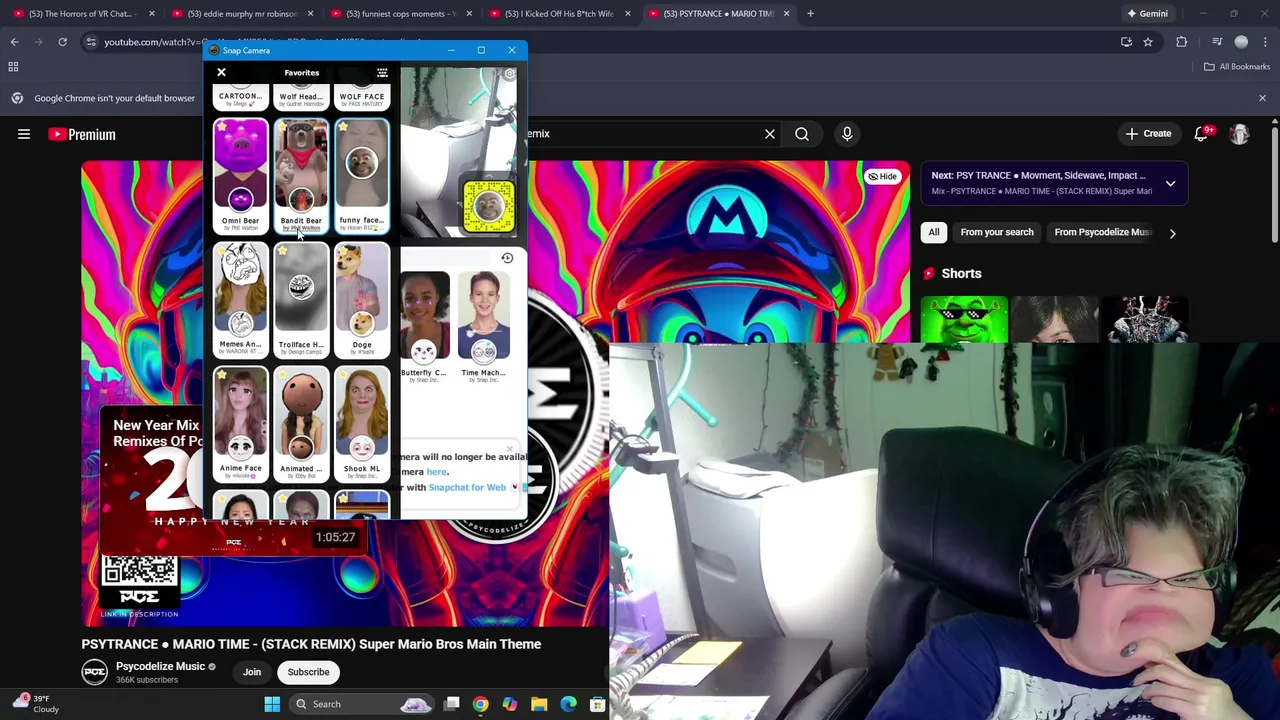1280x720 pixels.
Task: Open the Psycodelize Music channel name
Action: click(x=160, y=667)
